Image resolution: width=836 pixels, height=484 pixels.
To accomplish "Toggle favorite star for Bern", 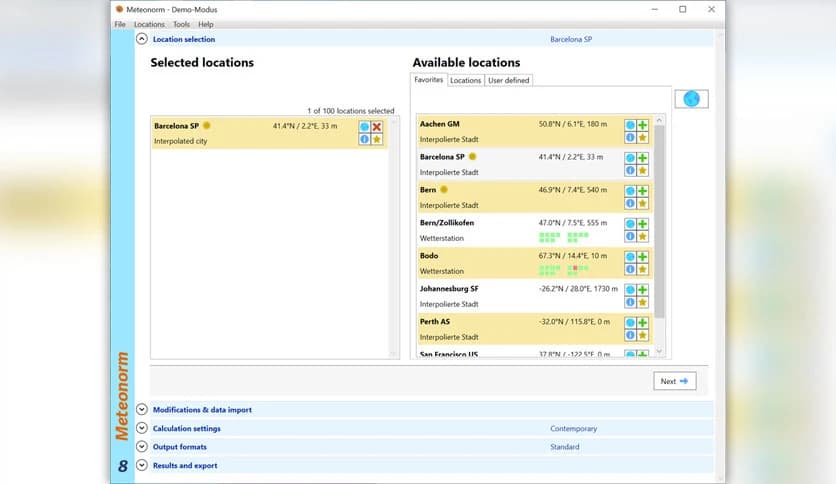I will (x=642, y=204).
